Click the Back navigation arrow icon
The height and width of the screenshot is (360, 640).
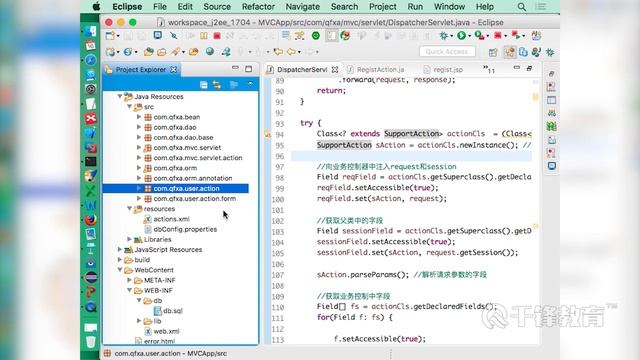[x=291, y=52]
